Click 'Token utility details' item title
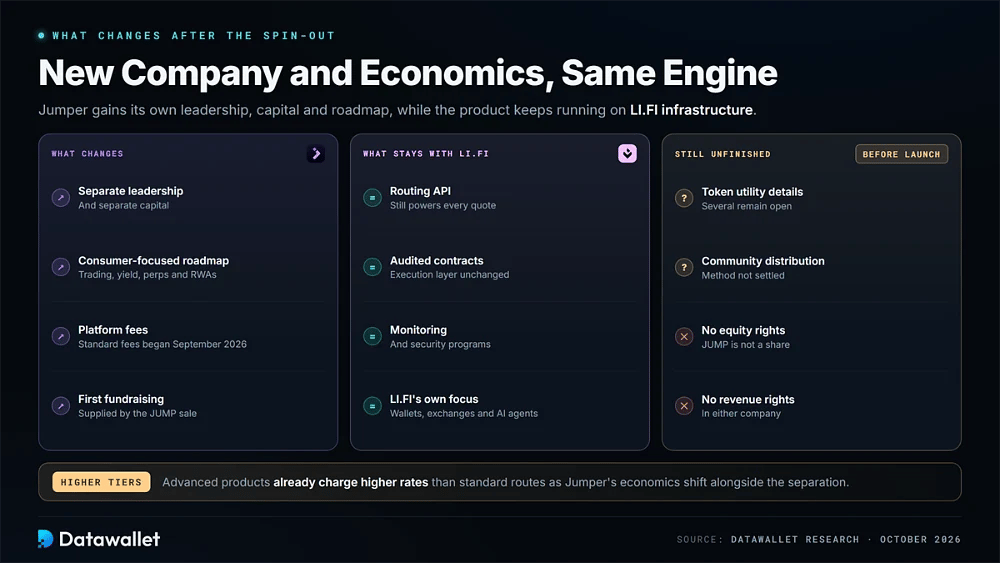 (753, 191)
